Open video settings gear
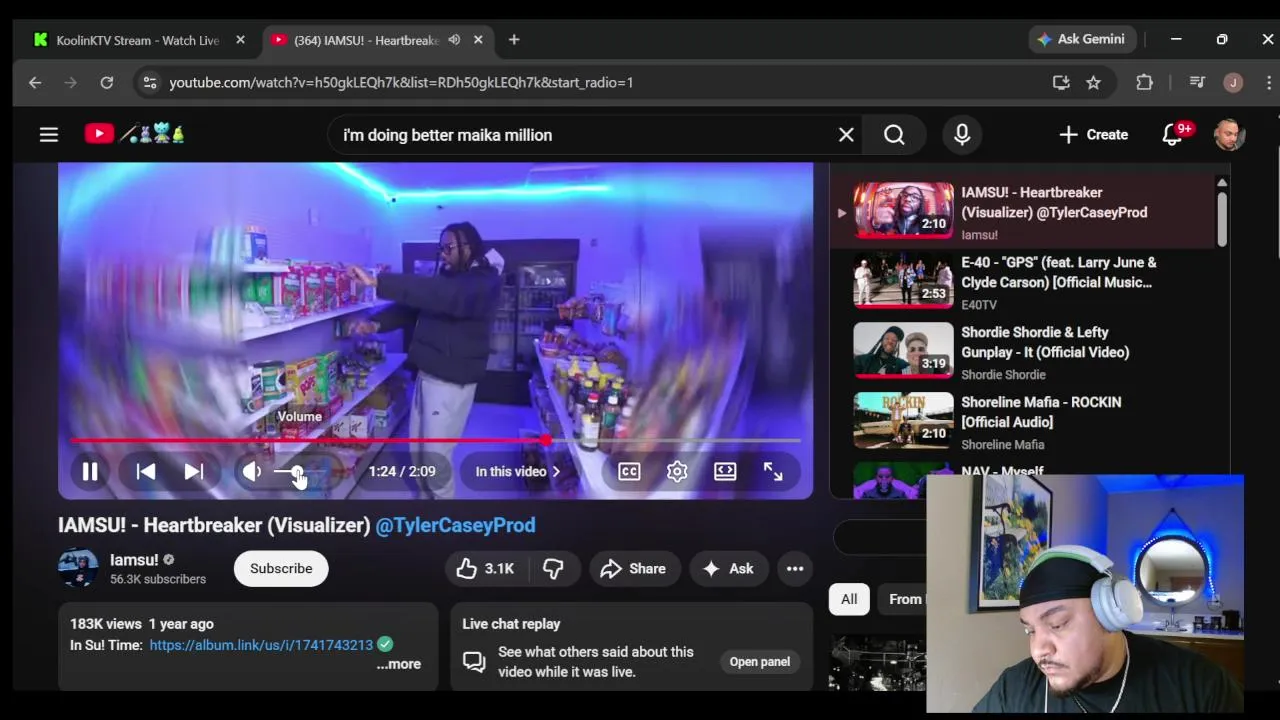1280x720 pixels. 677,472
